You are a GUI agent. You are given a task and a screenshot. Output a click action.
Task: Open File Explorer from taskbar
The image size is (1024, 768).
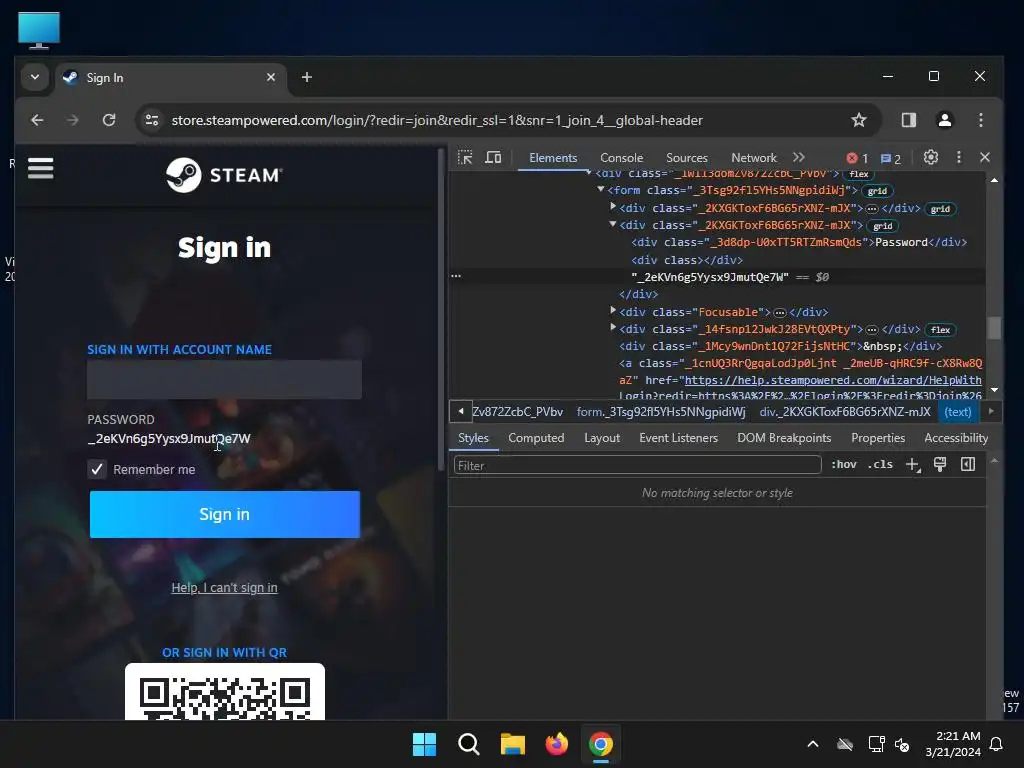pyautogui.click(x=513, y=744)
